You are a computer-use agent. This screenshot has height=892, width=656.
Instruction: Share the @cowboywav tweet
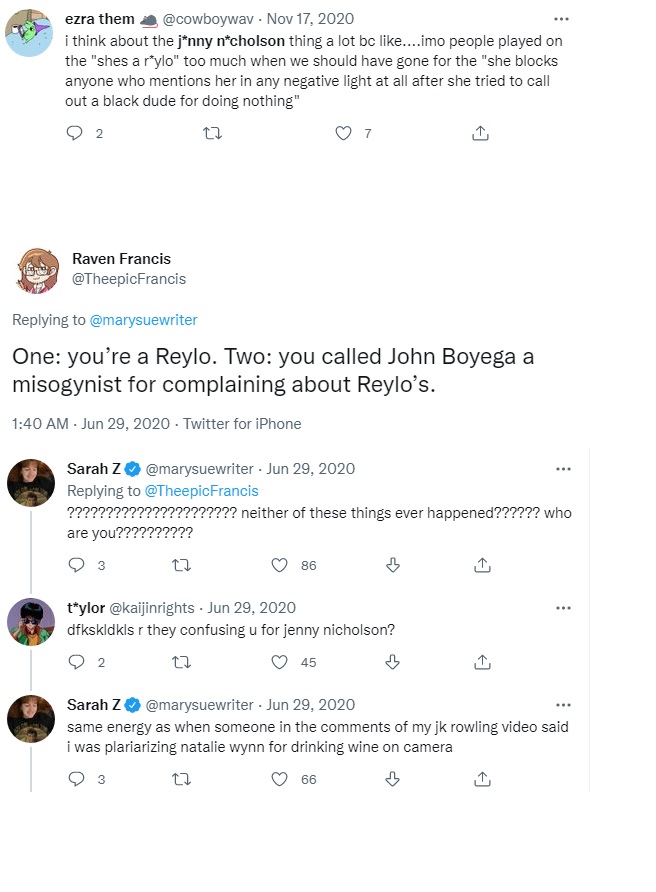tap(480, 133)
